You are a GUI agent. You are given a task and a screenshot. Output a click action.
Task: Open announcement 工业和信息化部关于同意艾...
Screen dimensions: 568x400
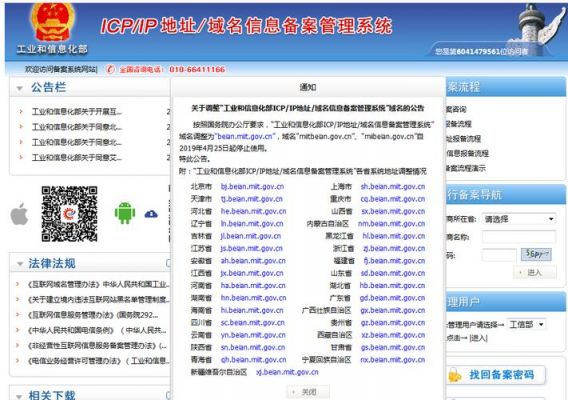[77, 157]
